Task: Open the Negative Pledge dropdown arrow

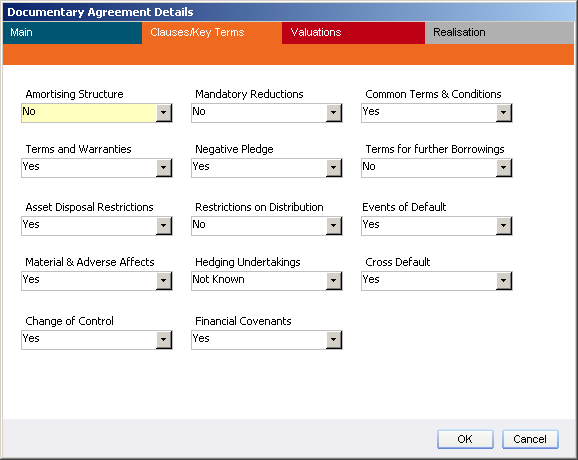Action: 334,168
